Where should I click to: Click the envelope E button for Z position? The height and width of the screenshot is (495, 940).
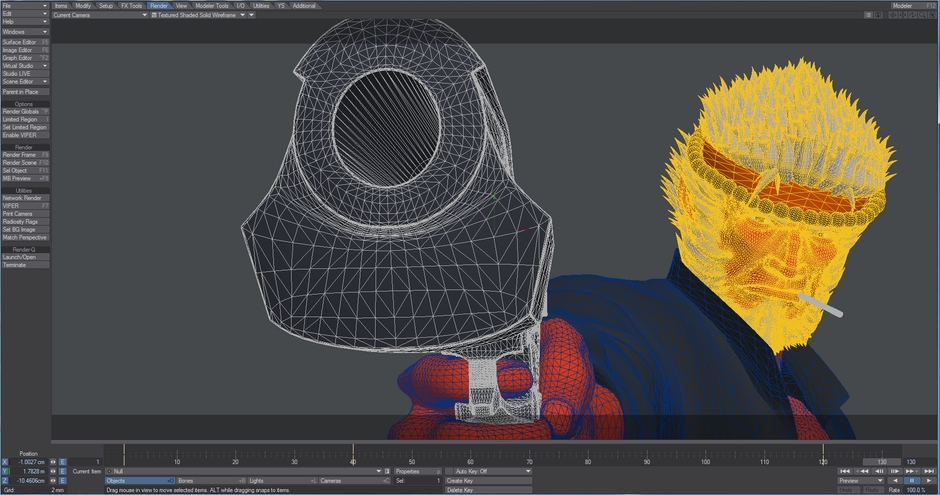pyautogui.click(x=62, y=480)
